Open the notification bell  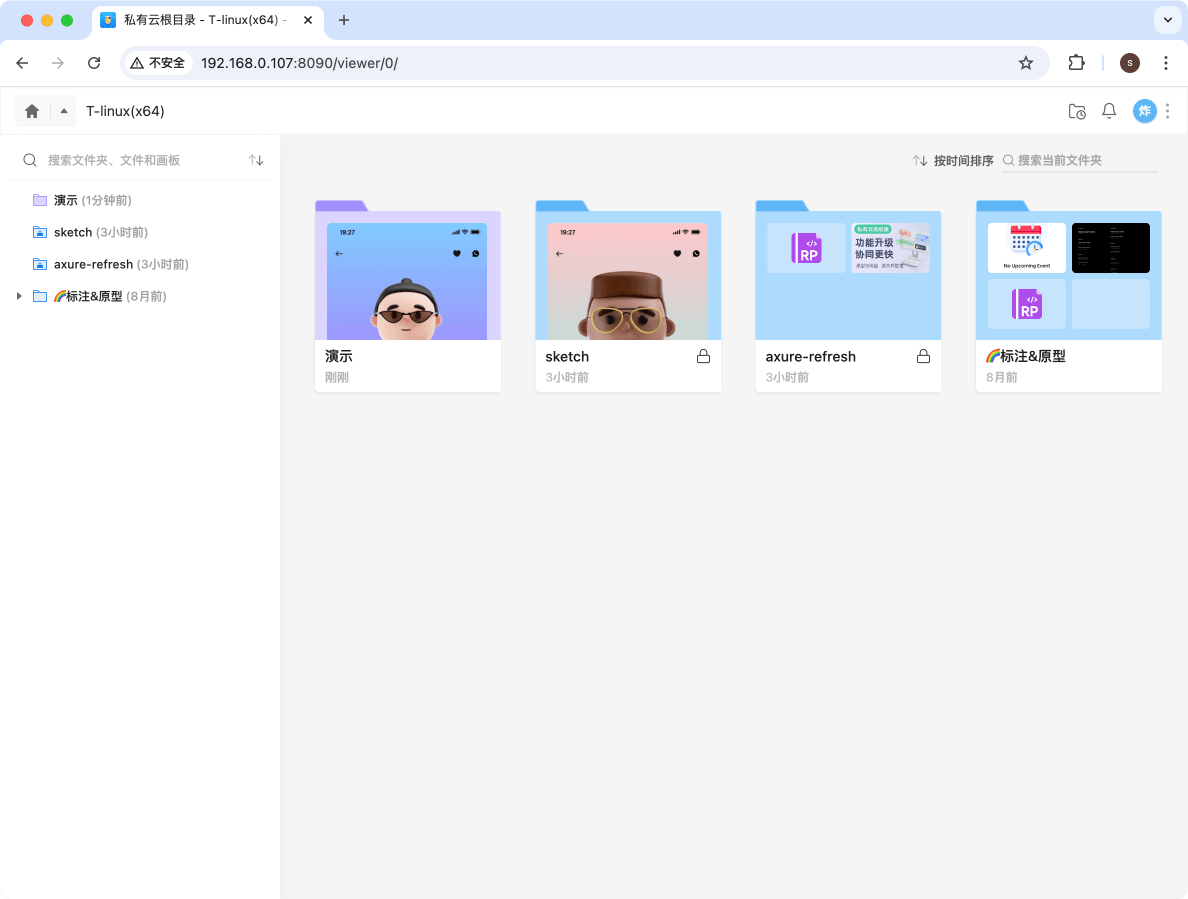(1109, 111)
